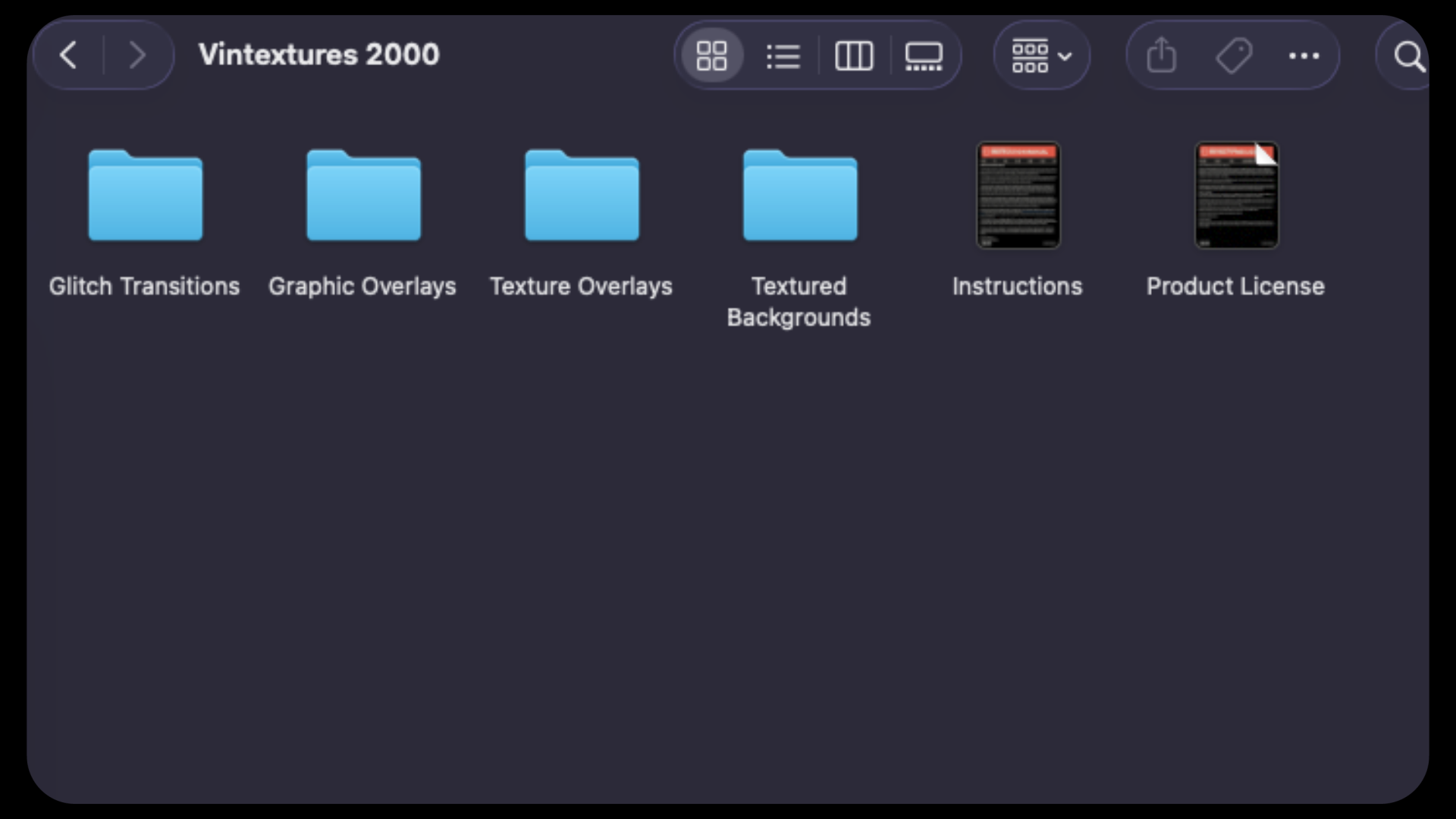Click the forward navigation arrow
1456x819 pixels.
(x=137, y=55)
